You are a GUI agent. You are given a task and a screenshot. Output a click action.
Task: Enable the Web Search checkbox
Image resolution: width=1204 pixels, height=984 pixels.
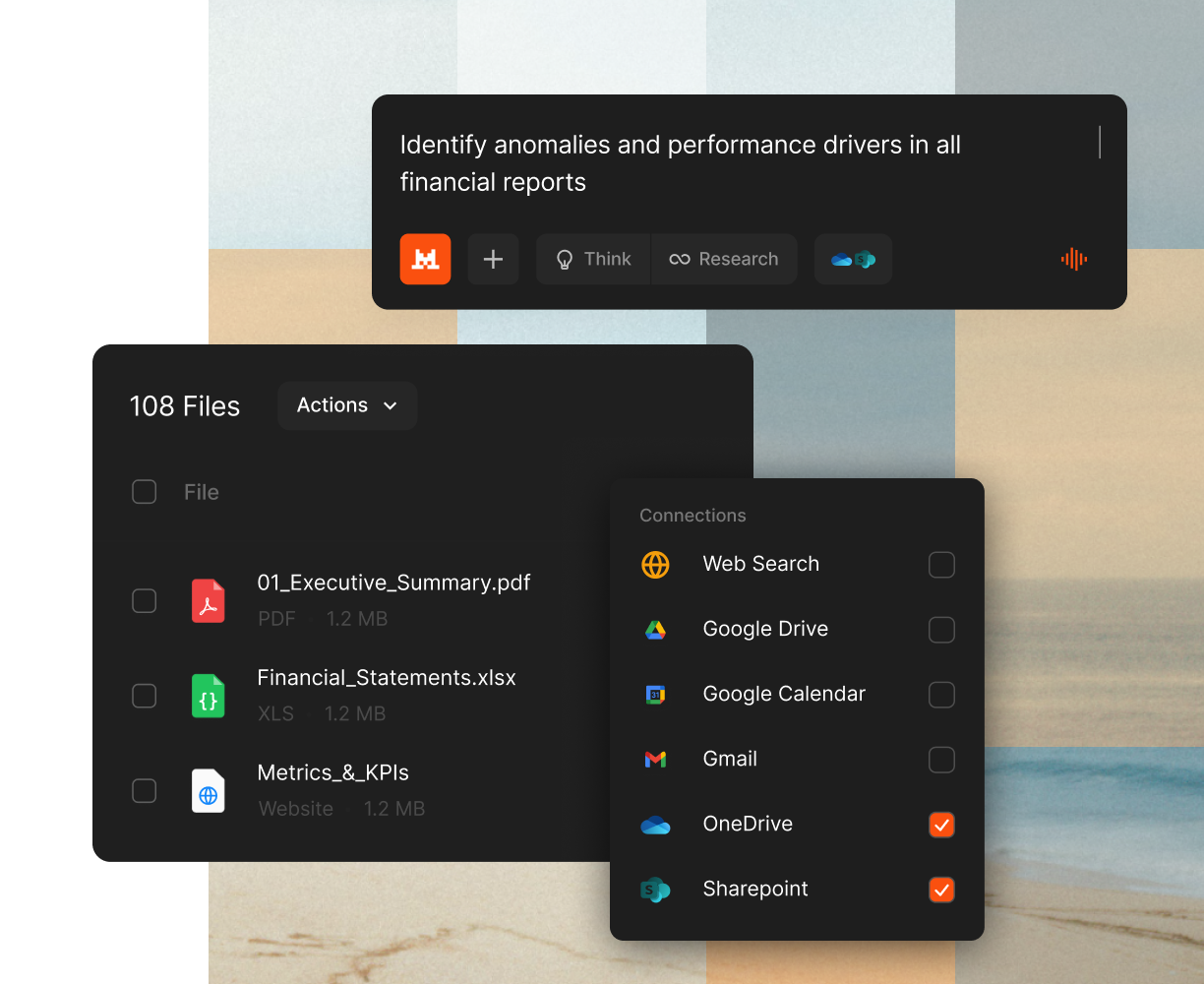pyautogui.click(x=941, y=565)
